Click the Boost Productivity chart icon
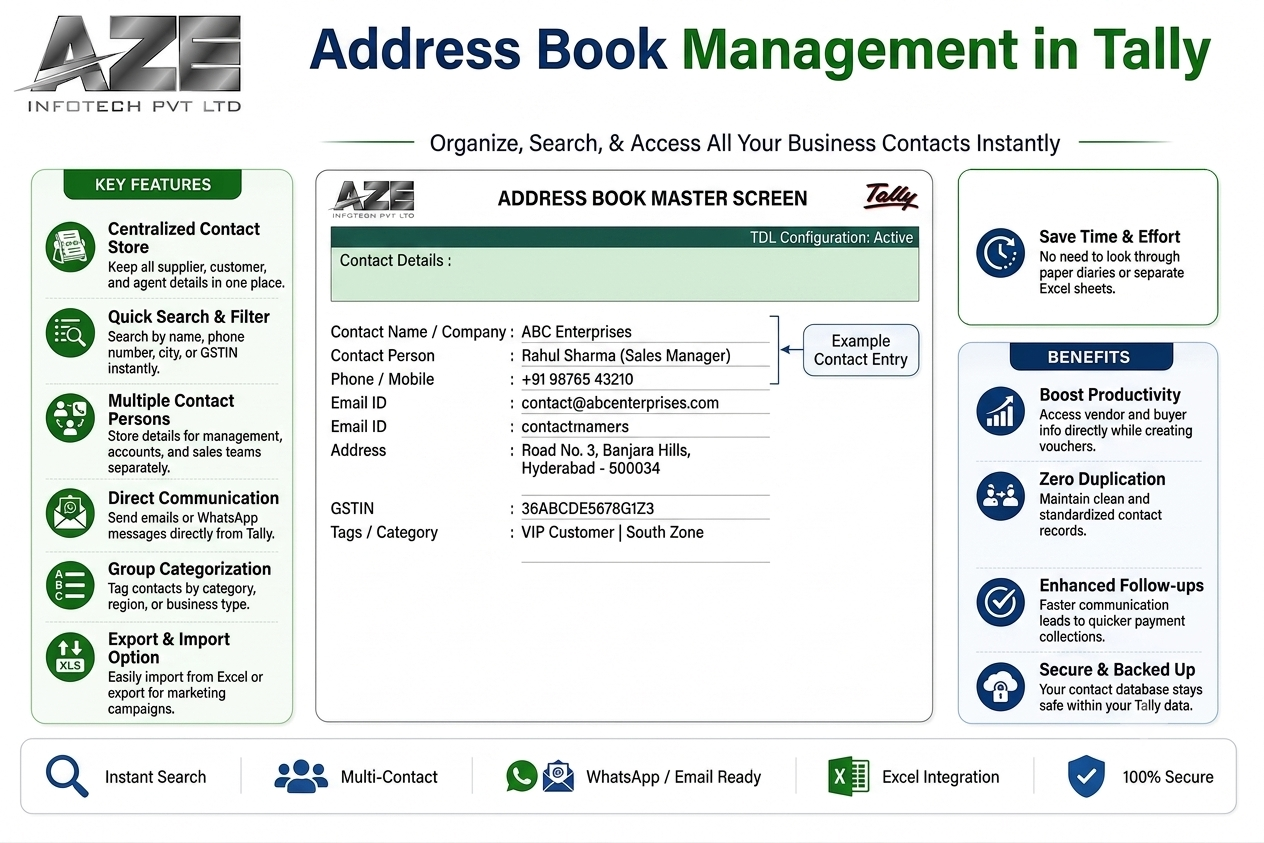The width and height of the screenshot is (1264, 843). (x=1000, y=411)
